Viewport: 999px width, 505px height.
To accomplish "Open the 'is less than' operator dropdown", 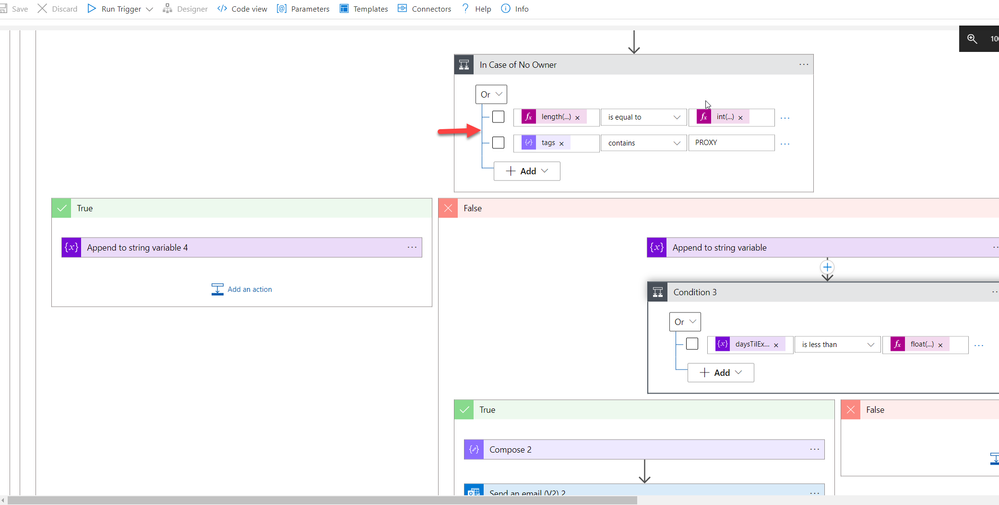I will point(837,344).
